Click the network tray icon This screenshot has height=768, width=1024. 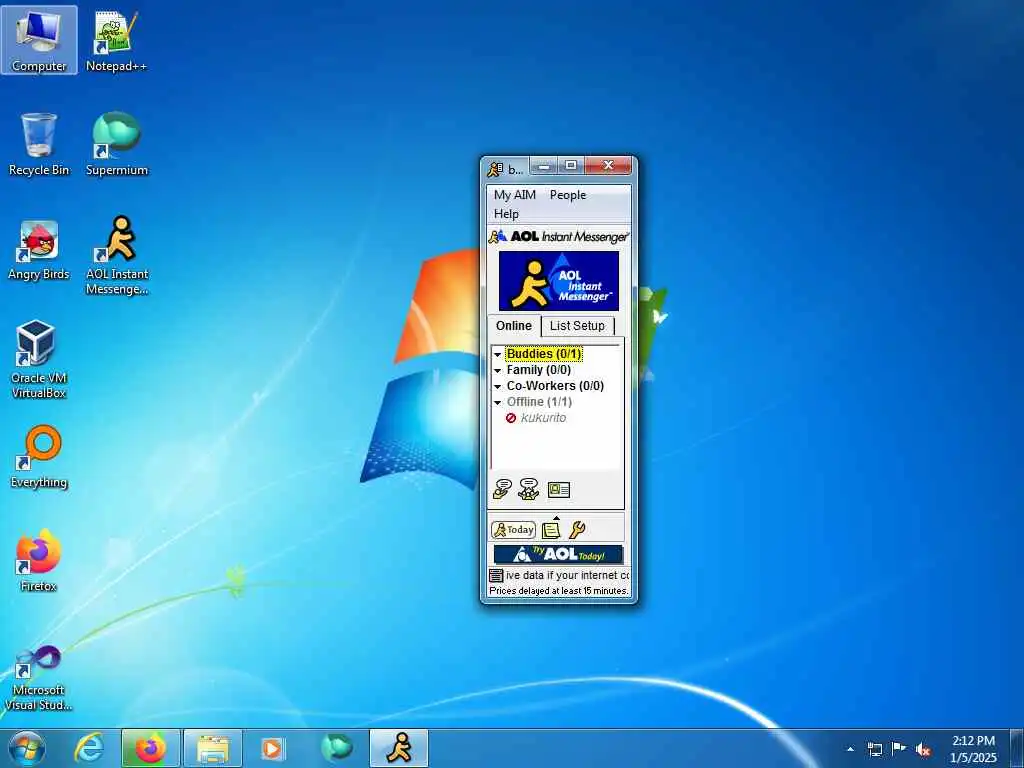tap(875, 749)
